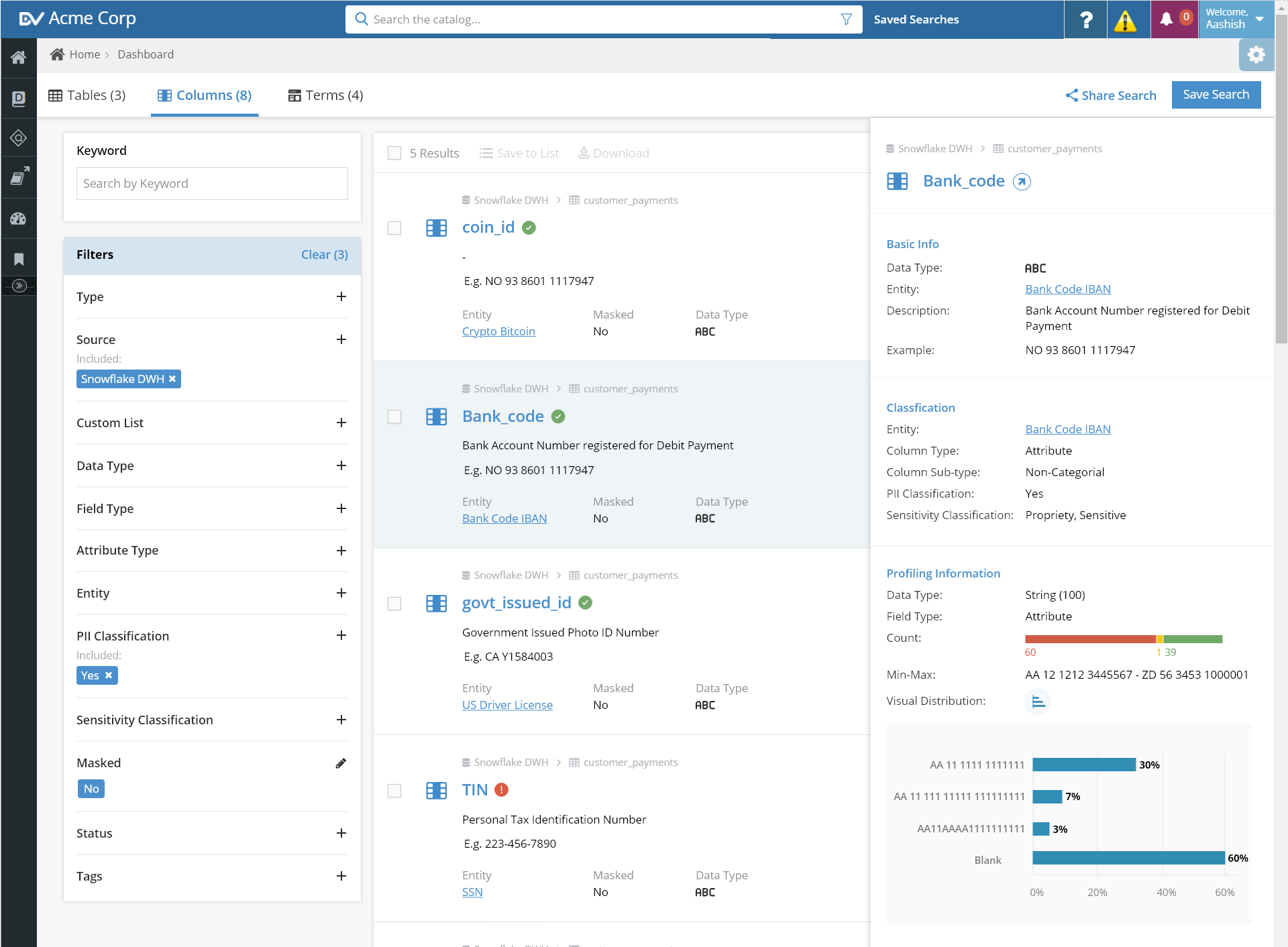Click the yellow warning alert icon
Screen dimensions: 1288x947
pyautogui.click(x=1125, y=20)
